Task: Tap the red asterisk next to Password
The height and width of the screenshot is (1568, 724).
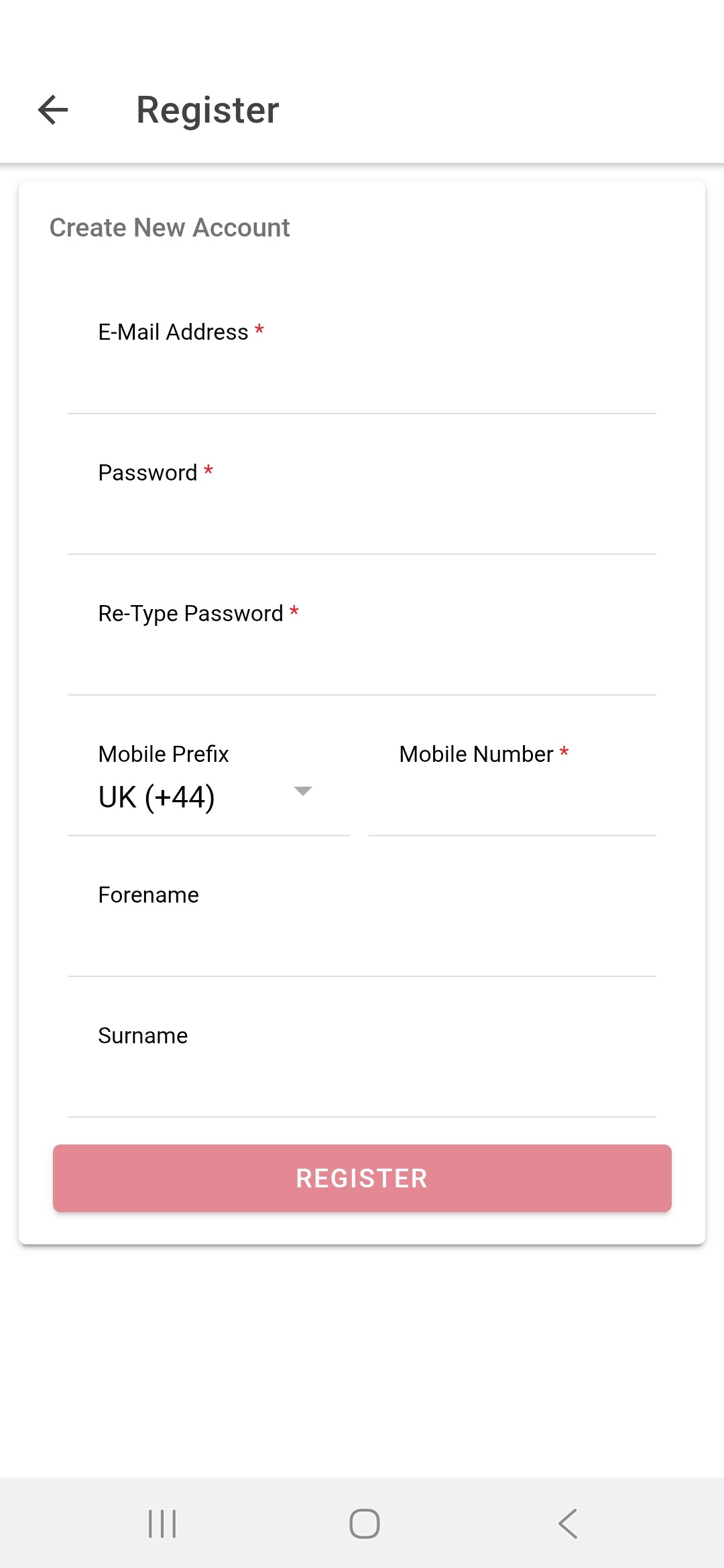Action: point(208,470)
